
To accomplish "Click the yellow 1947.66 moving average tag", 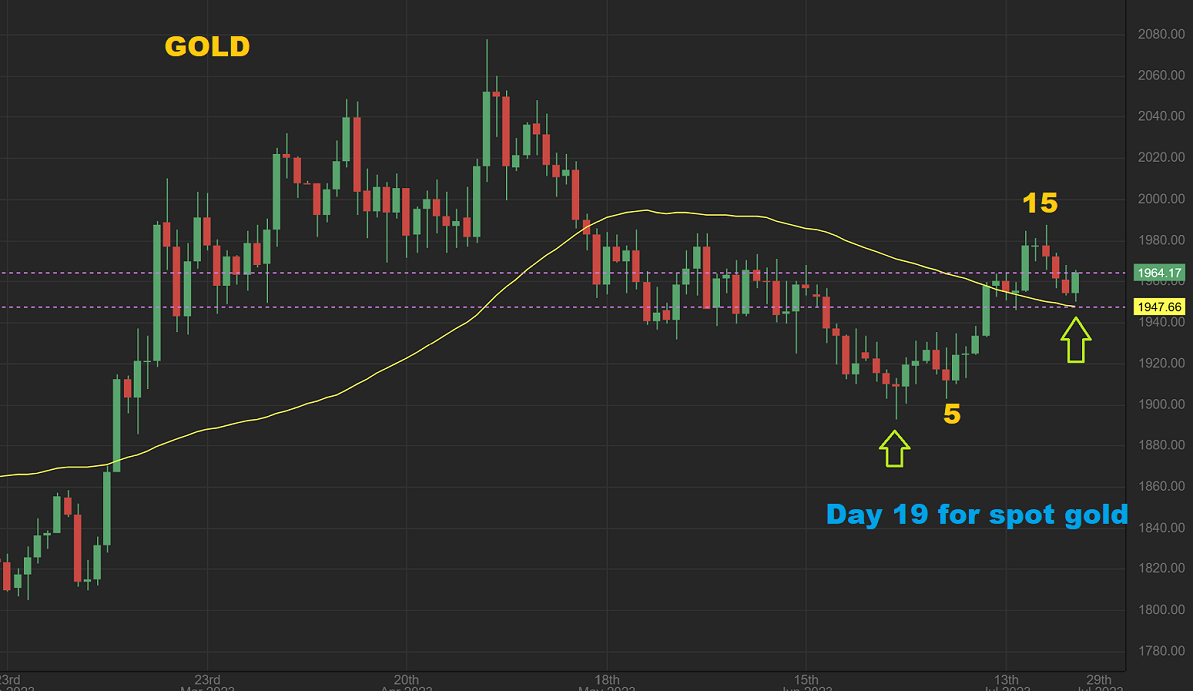I will [x=1159, y=307].
